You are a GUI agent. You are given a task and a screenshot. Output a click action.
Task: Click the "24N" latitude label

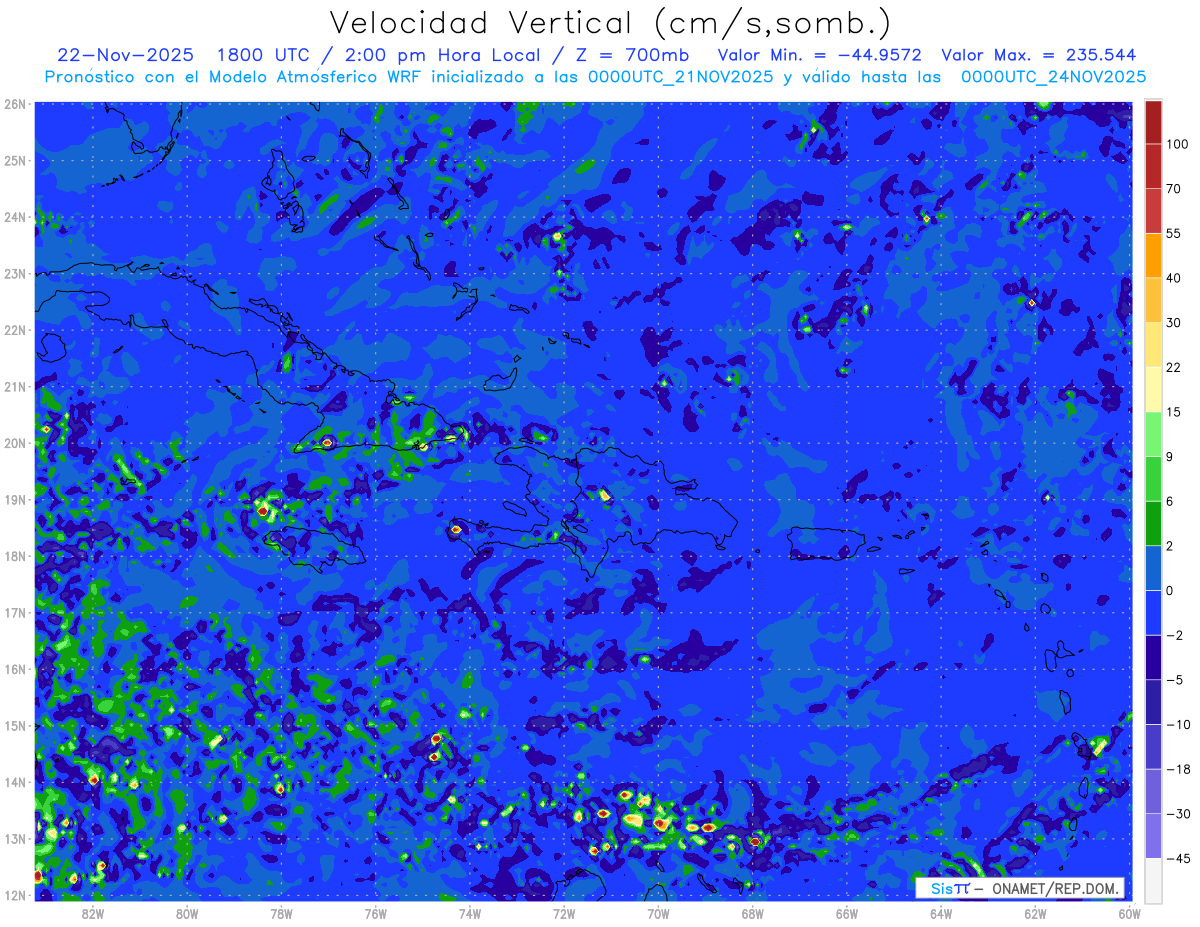coord(16,217)
